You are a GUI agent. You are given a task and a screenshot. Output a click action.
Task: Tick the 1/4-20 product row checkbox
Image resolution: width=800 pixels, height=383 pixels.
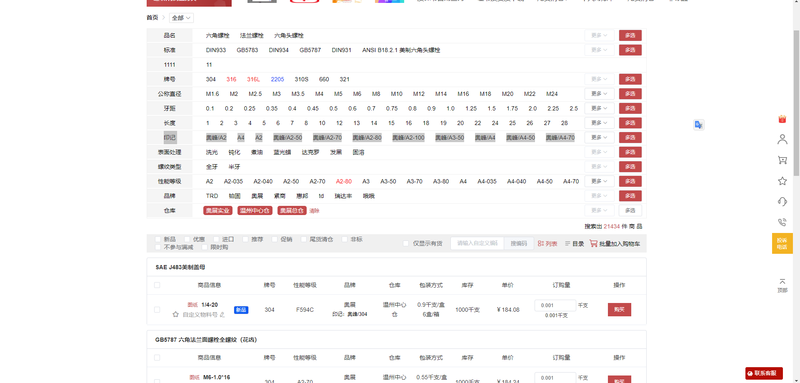point(157,310)
